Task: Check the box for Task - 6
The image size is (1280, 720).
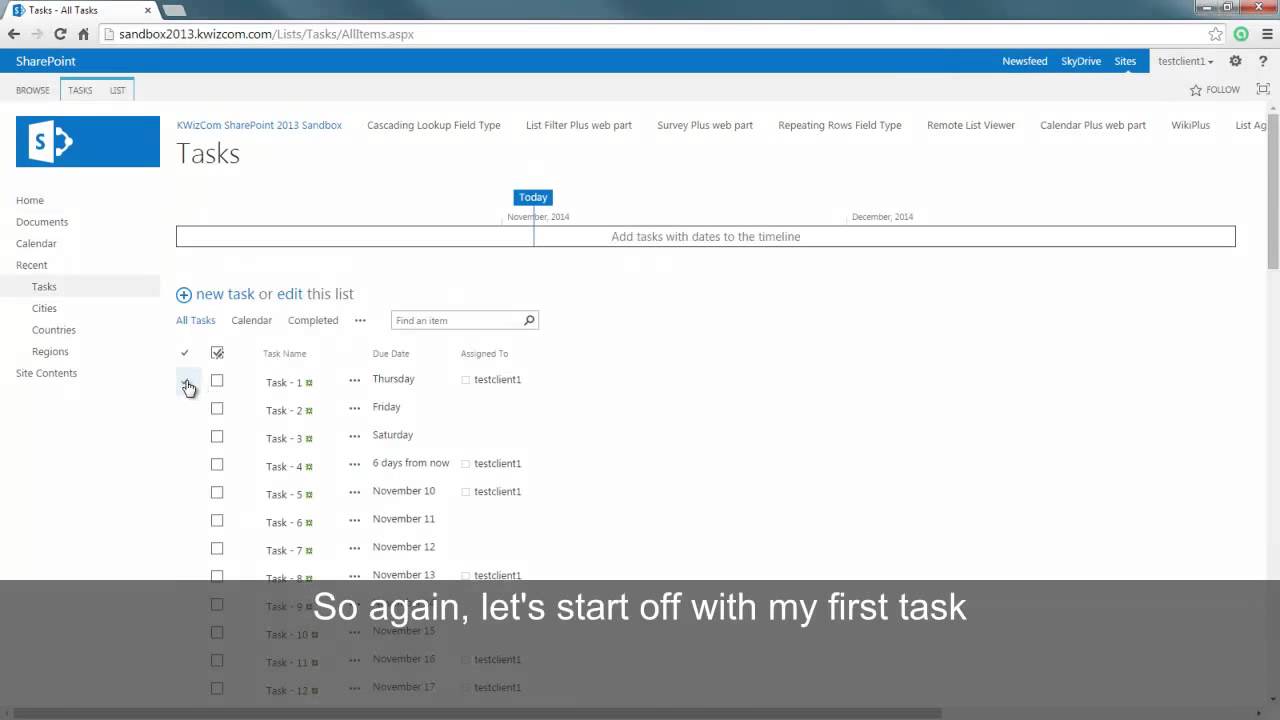Action: coord(217,520)
